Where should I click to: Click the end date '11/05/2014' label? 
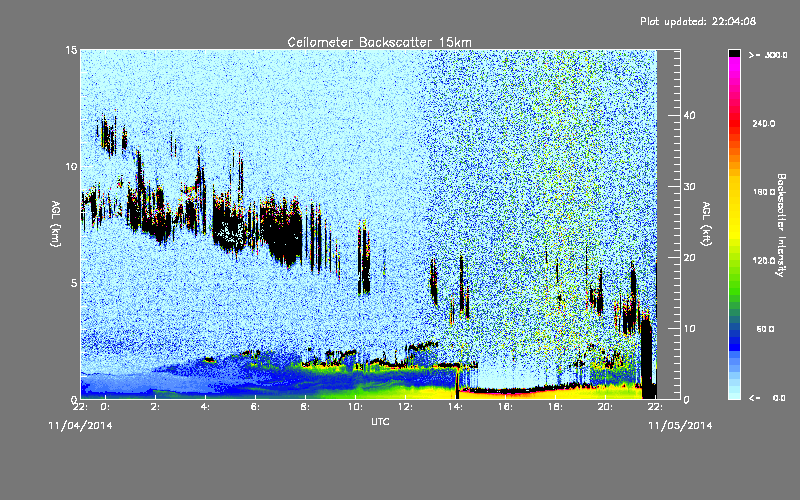(680, 426)
